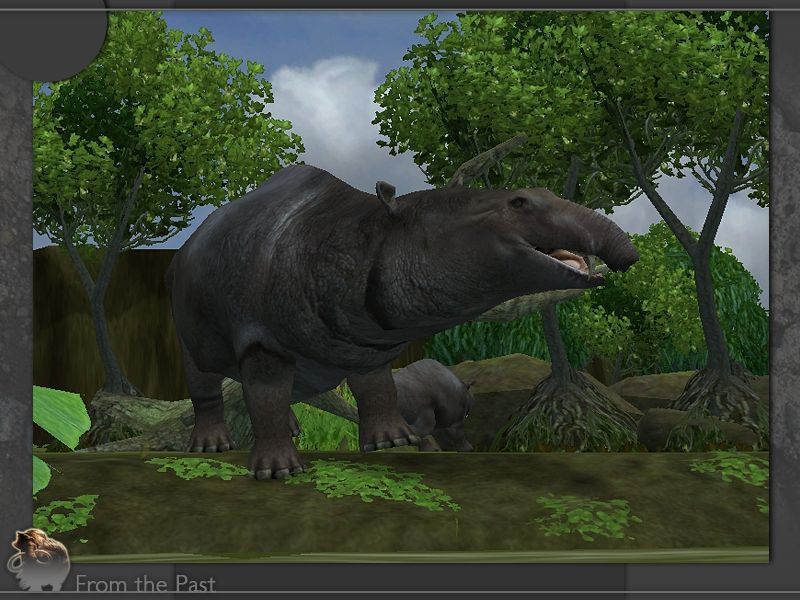Click the large bright leaf at left edge

(58, 415)
